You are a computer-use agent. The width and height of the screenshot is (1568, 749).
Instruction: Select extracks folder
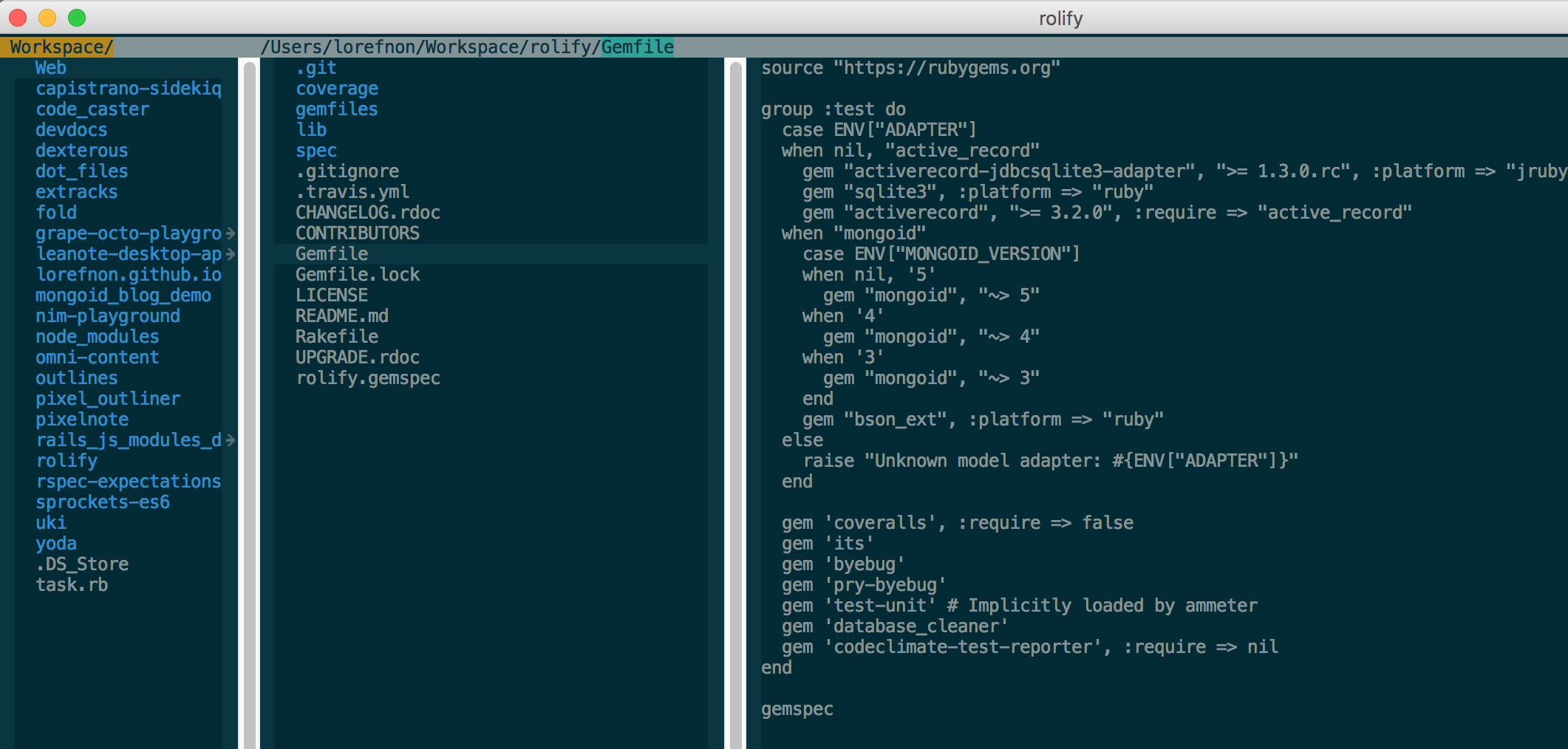pos(77,192)
